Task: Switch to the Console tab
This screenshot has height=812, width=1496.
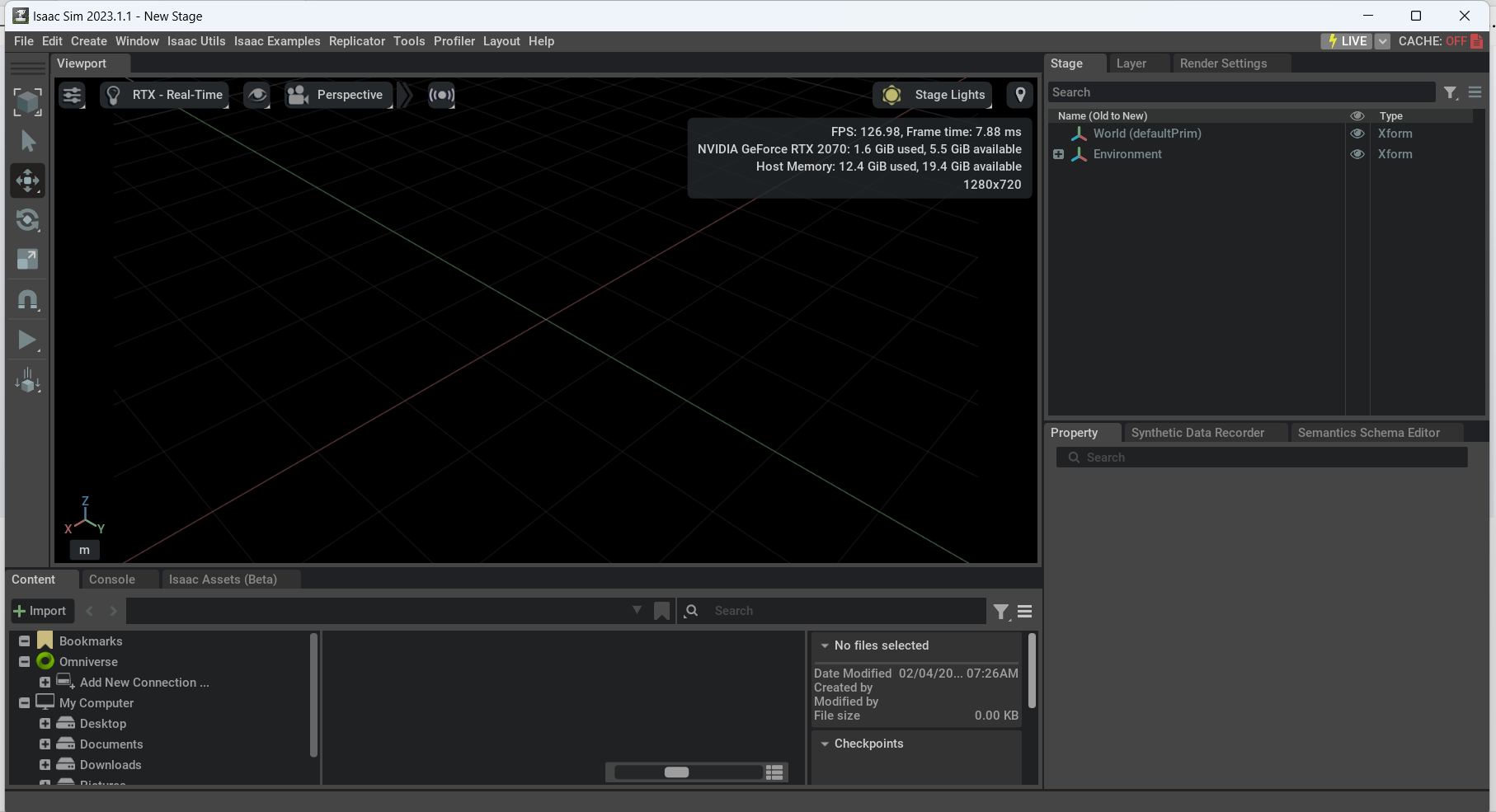Action: pyautogui.click(x=111, y=579)
